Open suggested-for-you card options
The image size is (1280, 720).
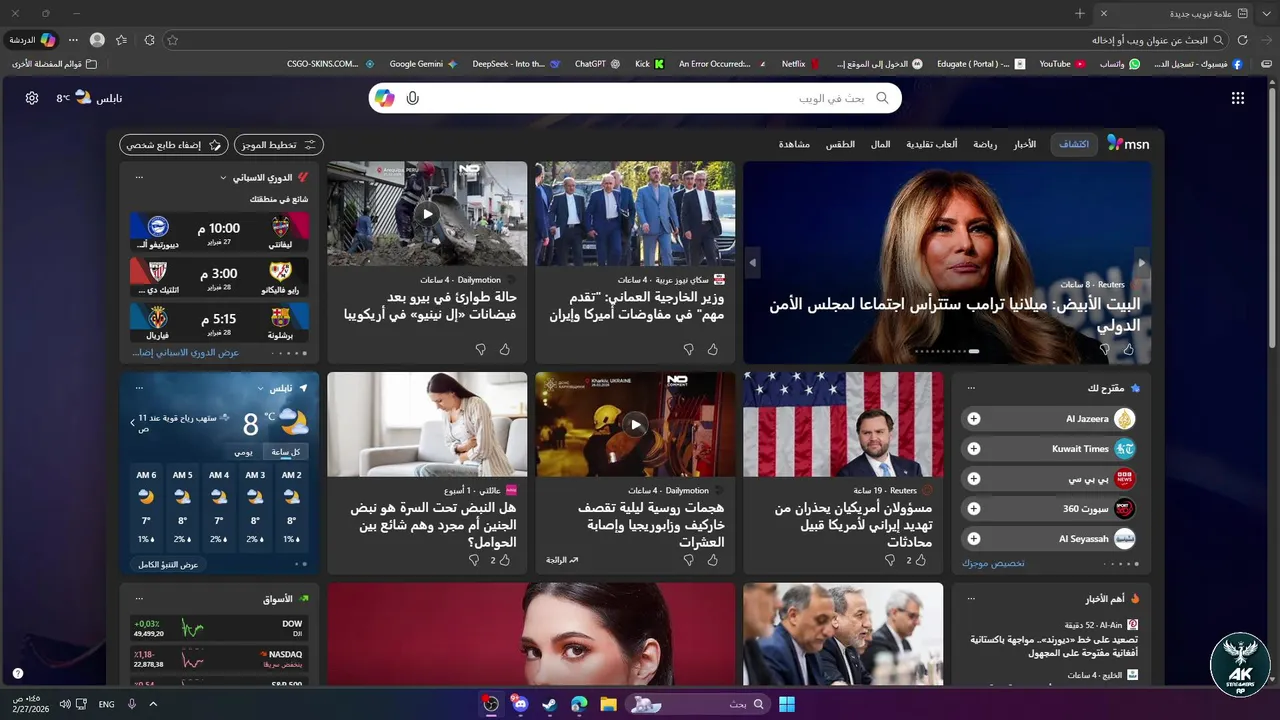click(970, 388)
